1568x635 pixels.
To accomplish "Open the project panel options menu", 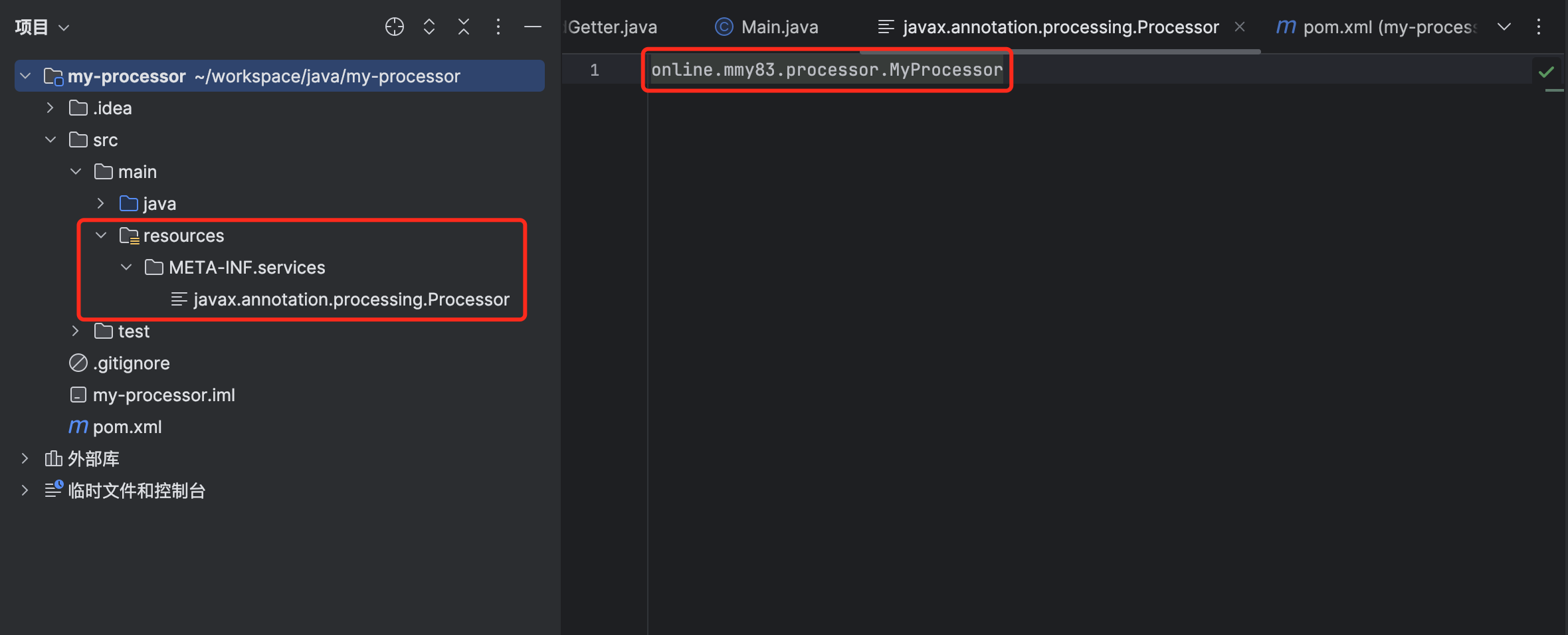I will [x=498, y=27].
